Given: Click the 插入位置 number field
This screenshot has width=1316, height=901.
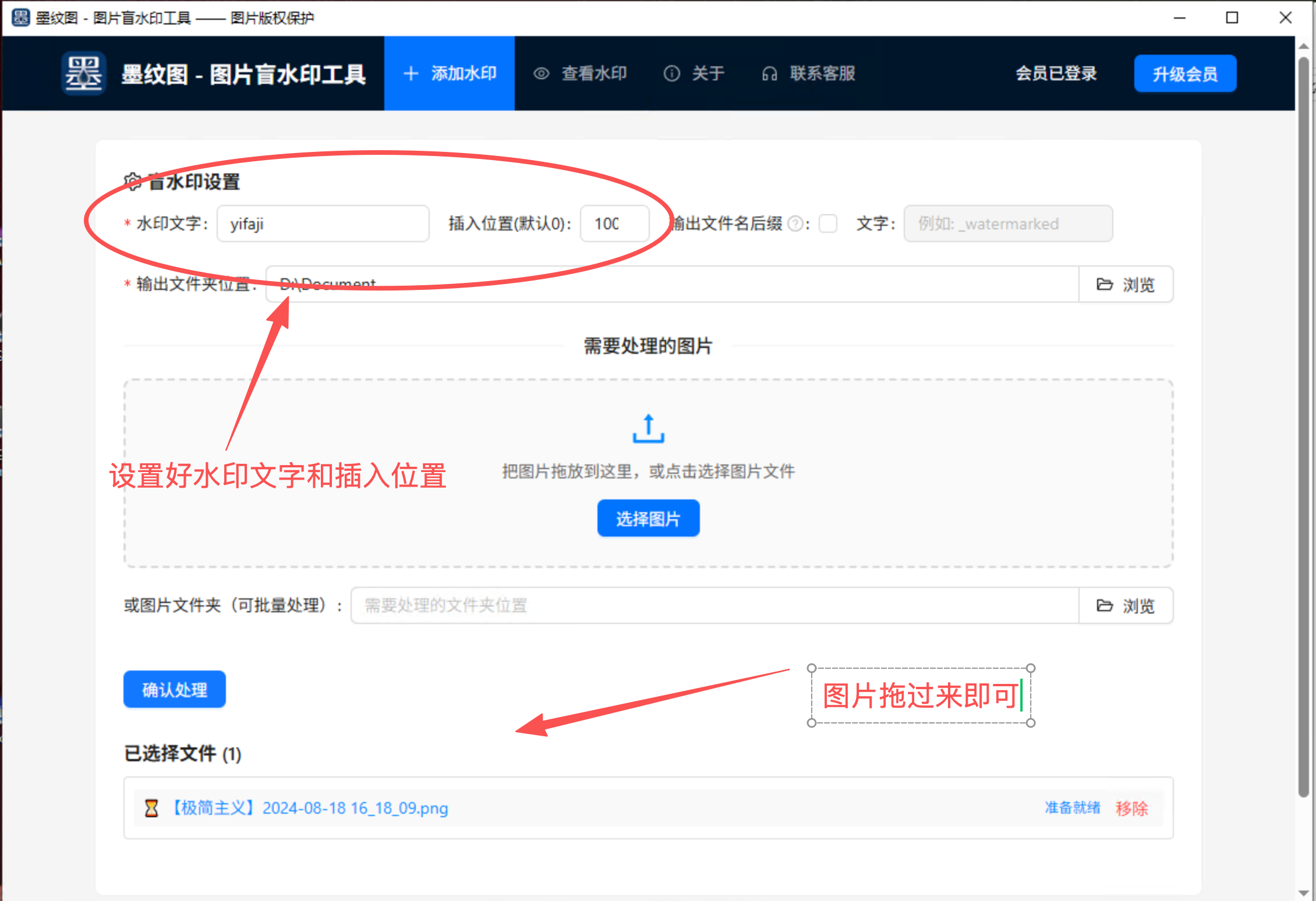Looking at the screenshot, I should [x=614, y=224].
